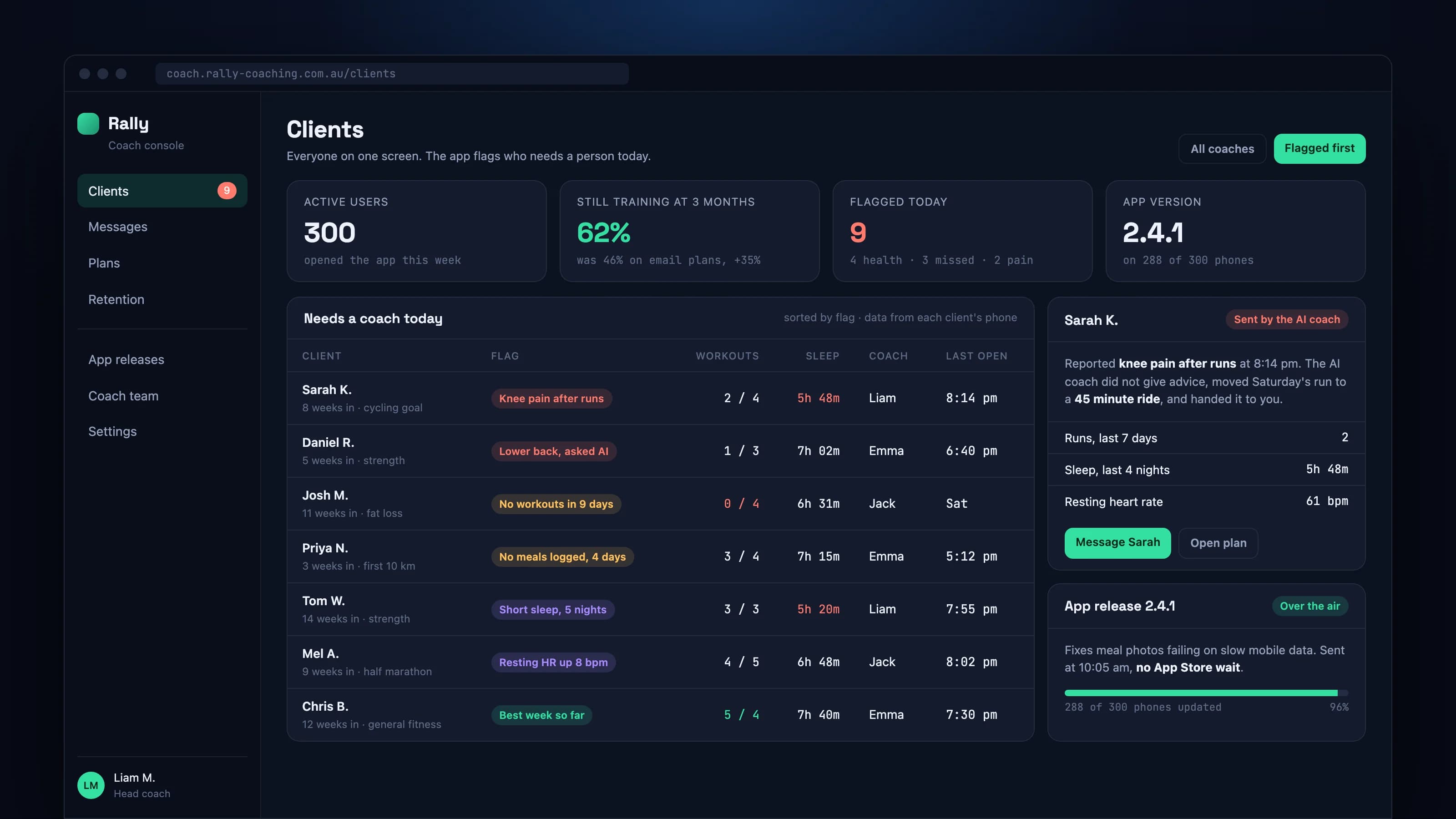Open the Plans section

(x=162, y=263)
